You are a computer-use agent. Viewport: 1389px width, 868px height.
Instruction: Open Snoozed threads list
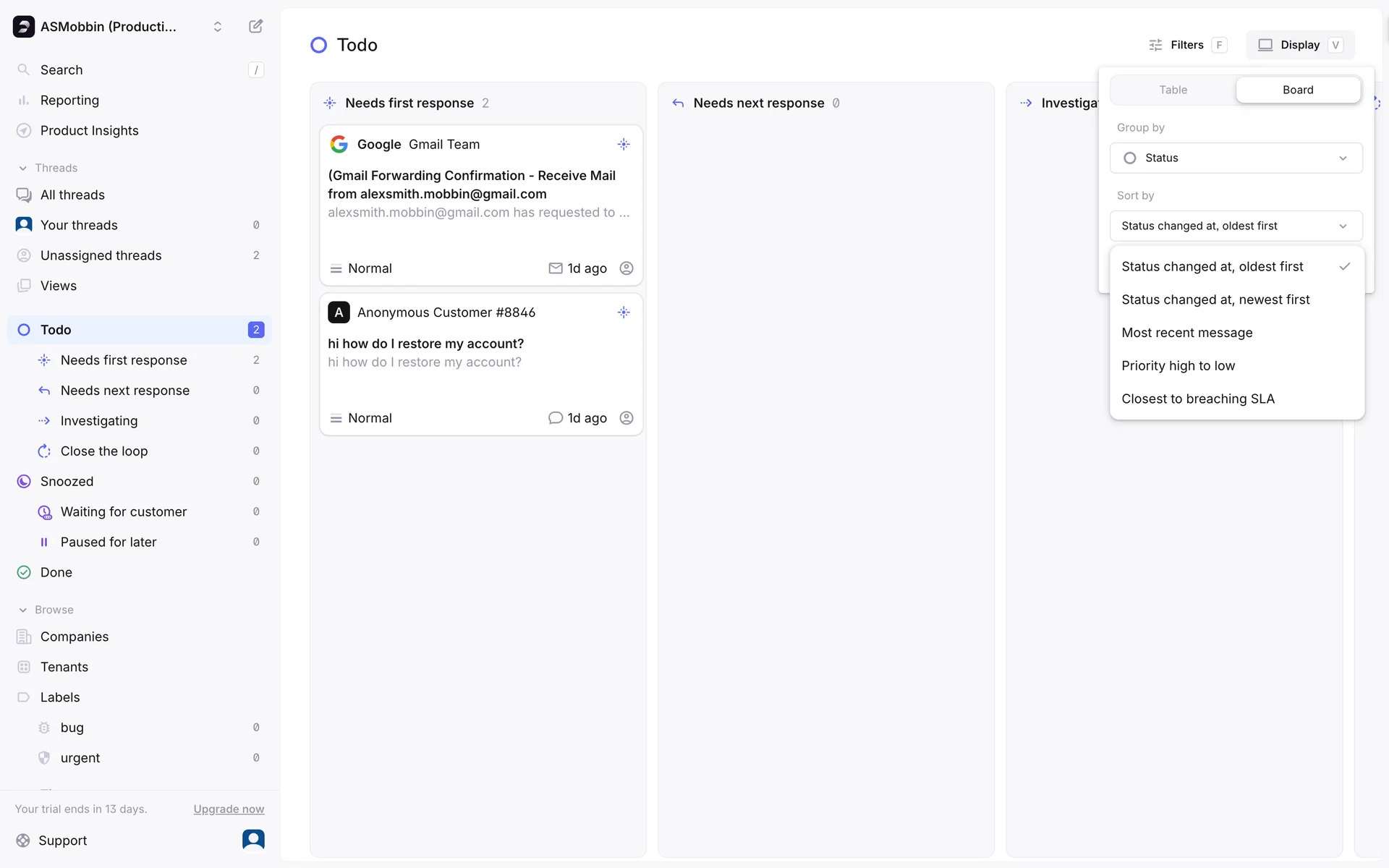pyautogui.click(x=67, y=482)
